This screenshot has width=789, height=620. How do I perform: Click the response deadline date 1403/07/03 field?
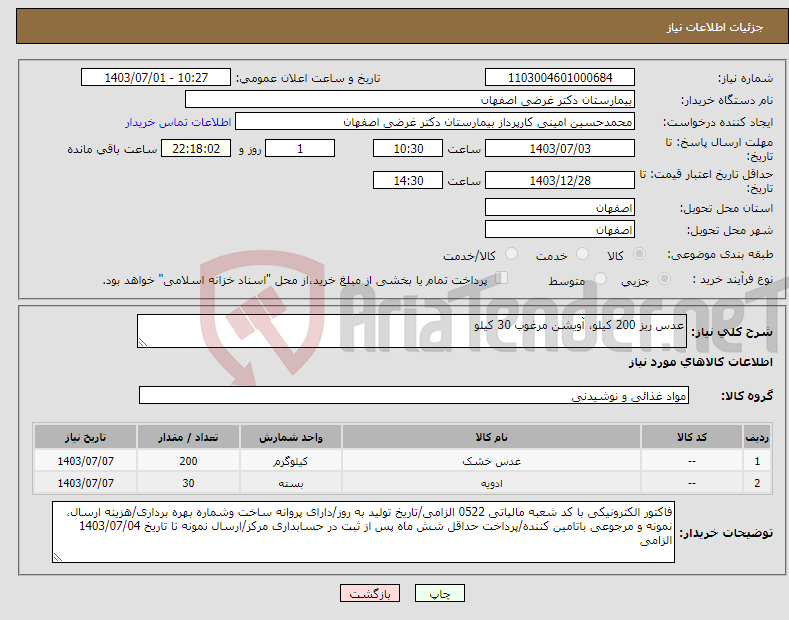click(x=560, y=148)
